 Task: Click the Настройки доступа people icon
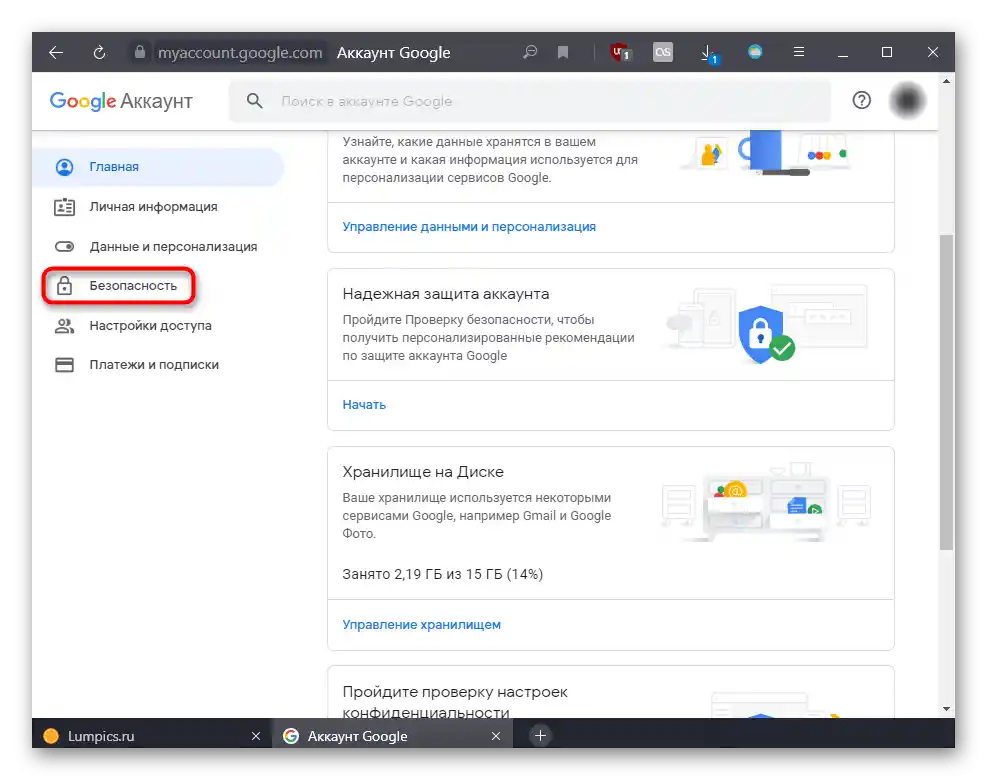(64, 326)
